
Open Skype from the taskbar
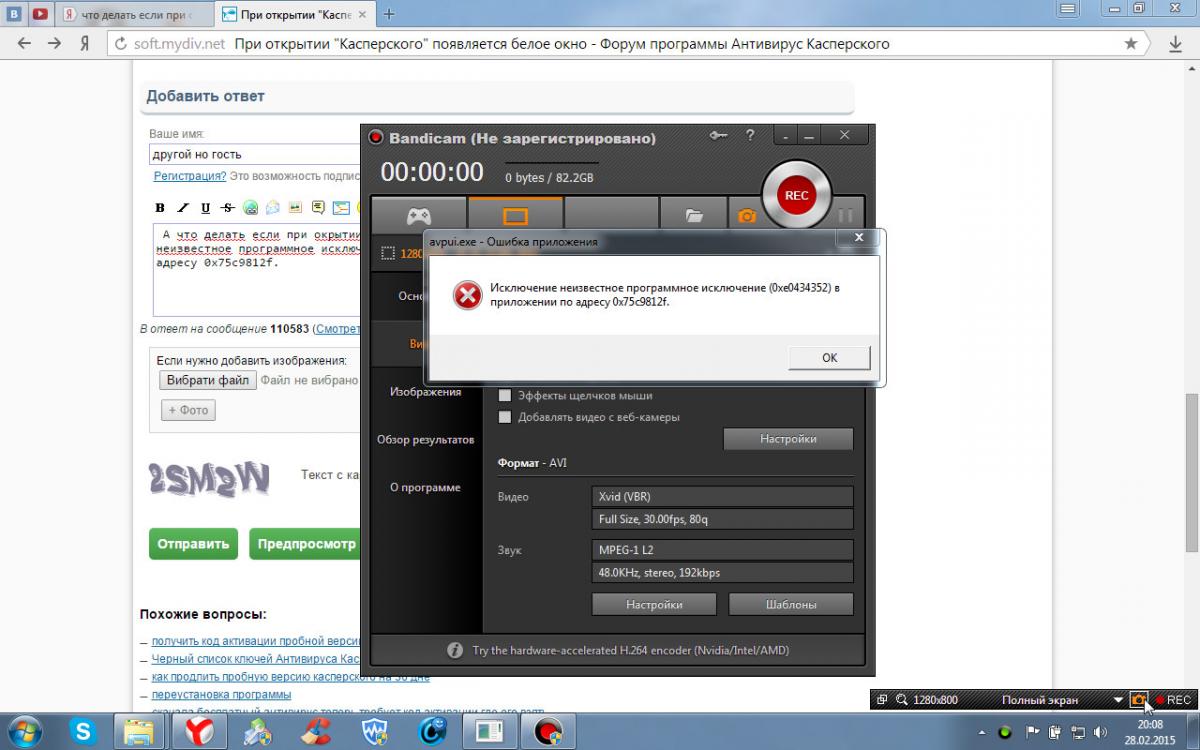pos(82,732)
